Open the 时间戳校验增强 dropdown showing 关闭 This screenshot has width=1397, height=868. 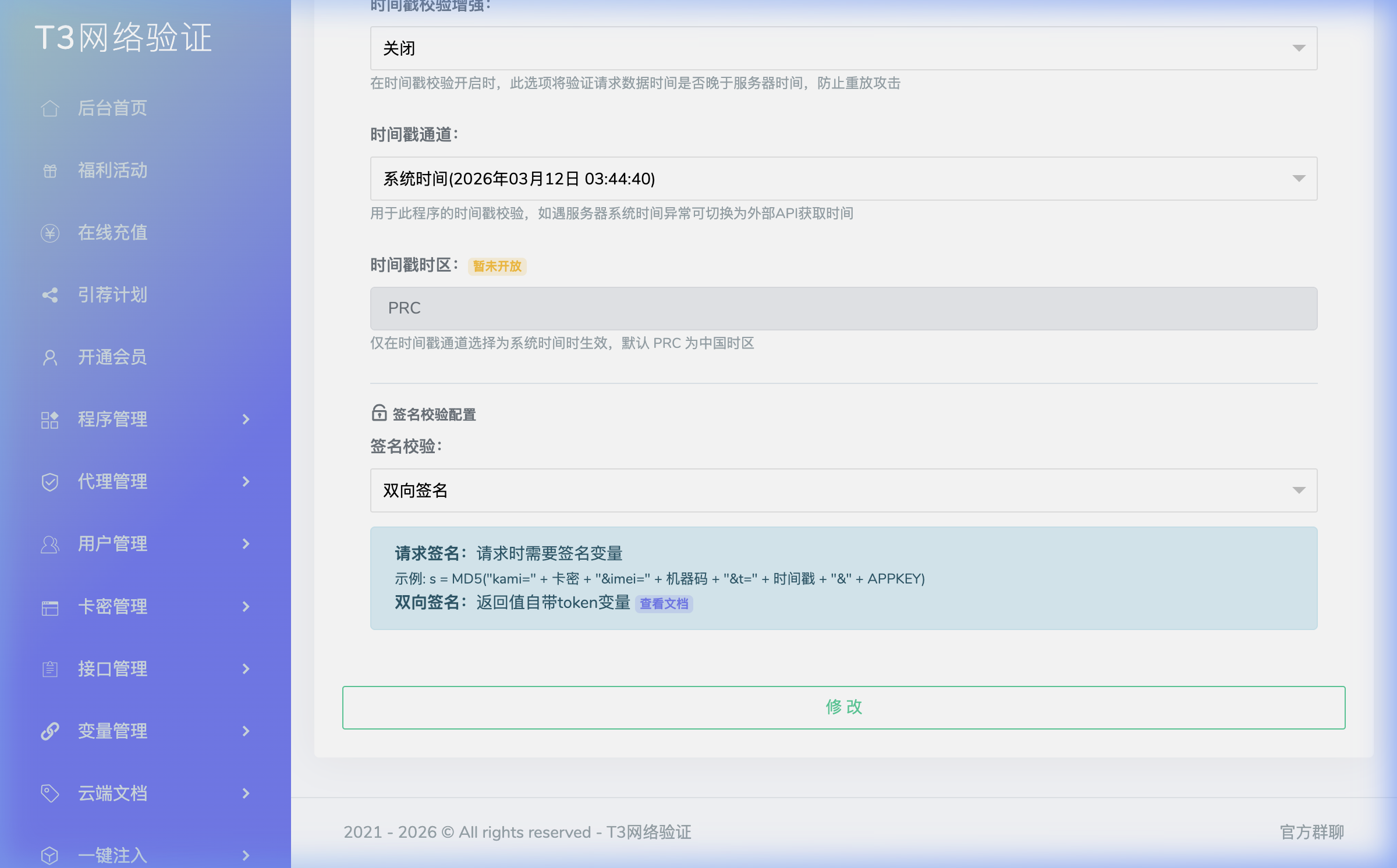(843, 48)
